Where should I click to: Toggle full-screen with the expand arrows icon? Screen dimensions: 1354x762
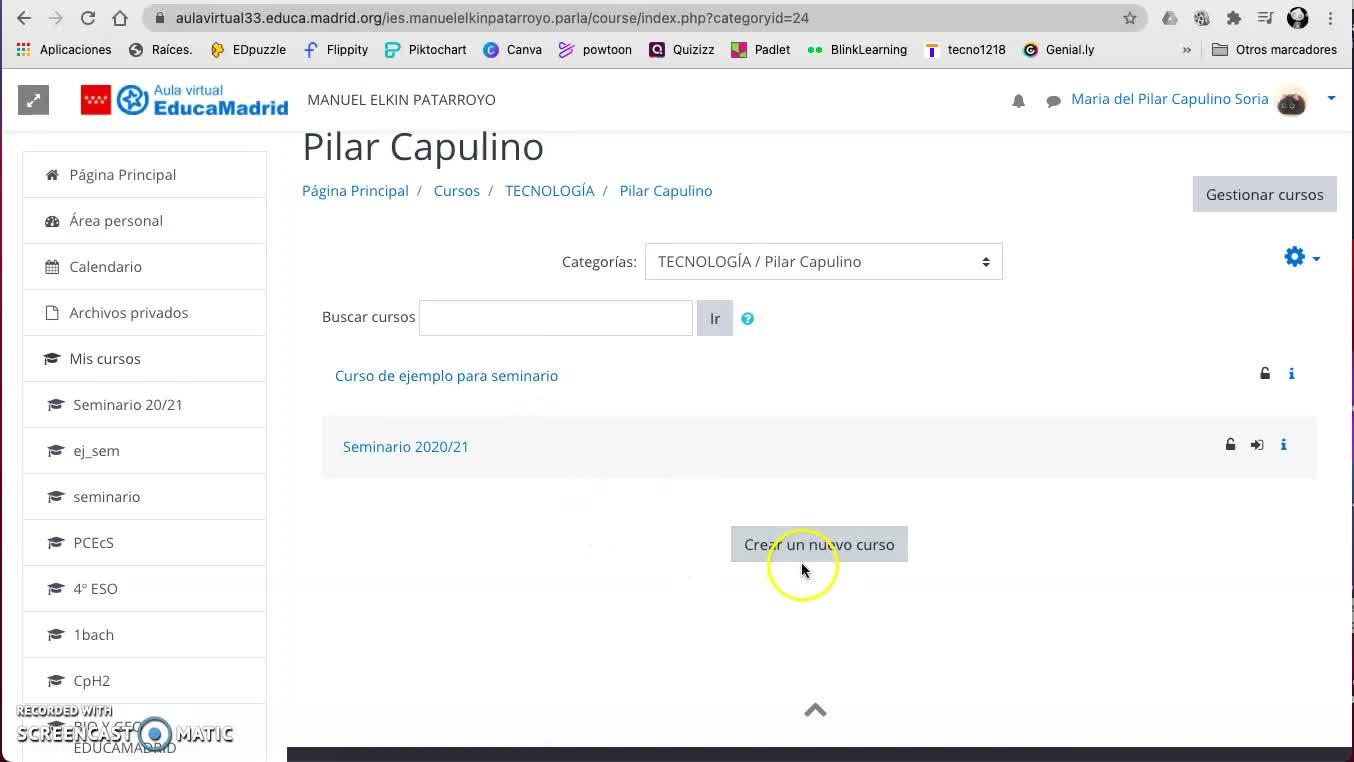[x=33, y=99]
